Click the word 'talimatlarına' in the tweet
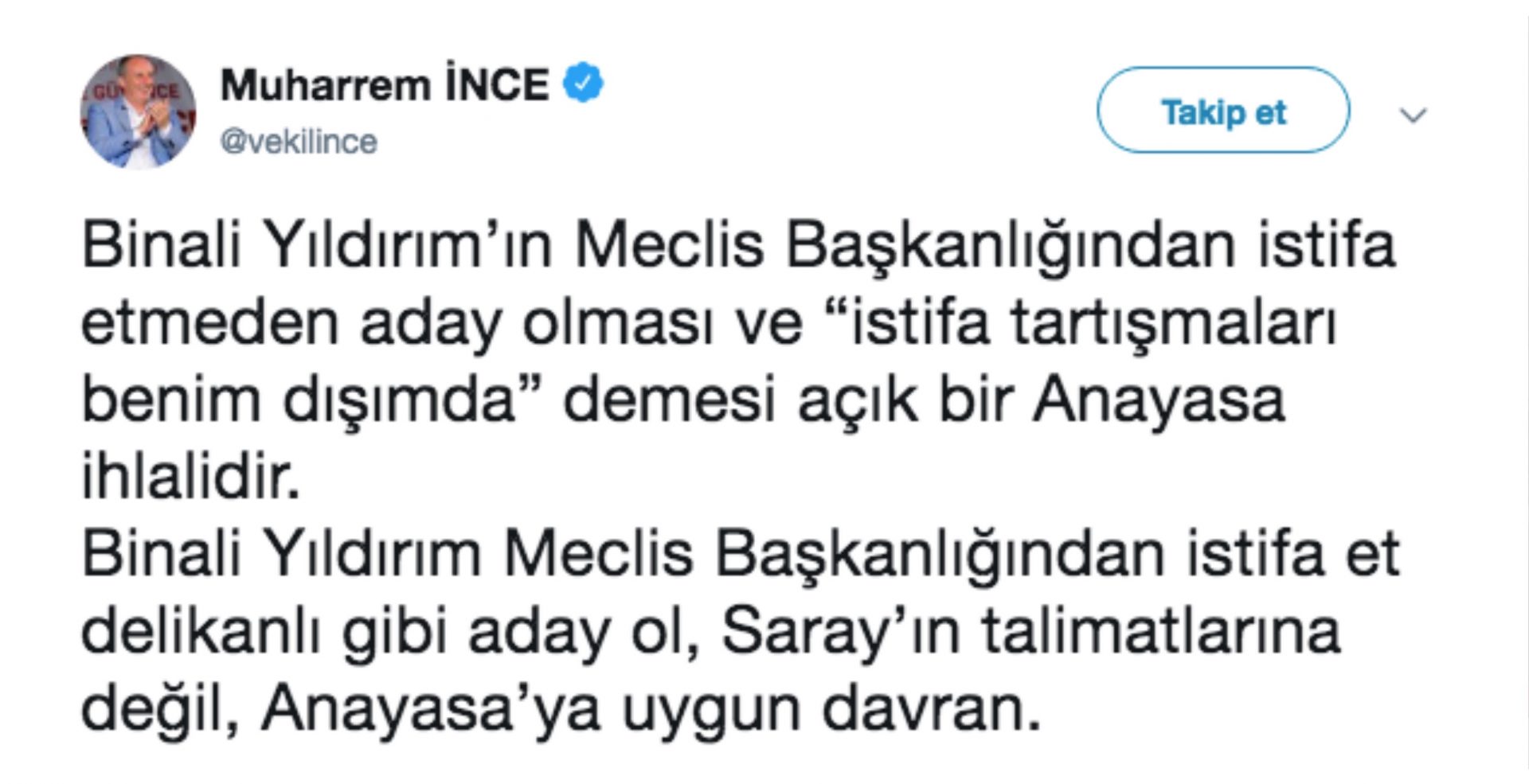The height and width of the screenshot is (784, 1529). (1161, 632)
